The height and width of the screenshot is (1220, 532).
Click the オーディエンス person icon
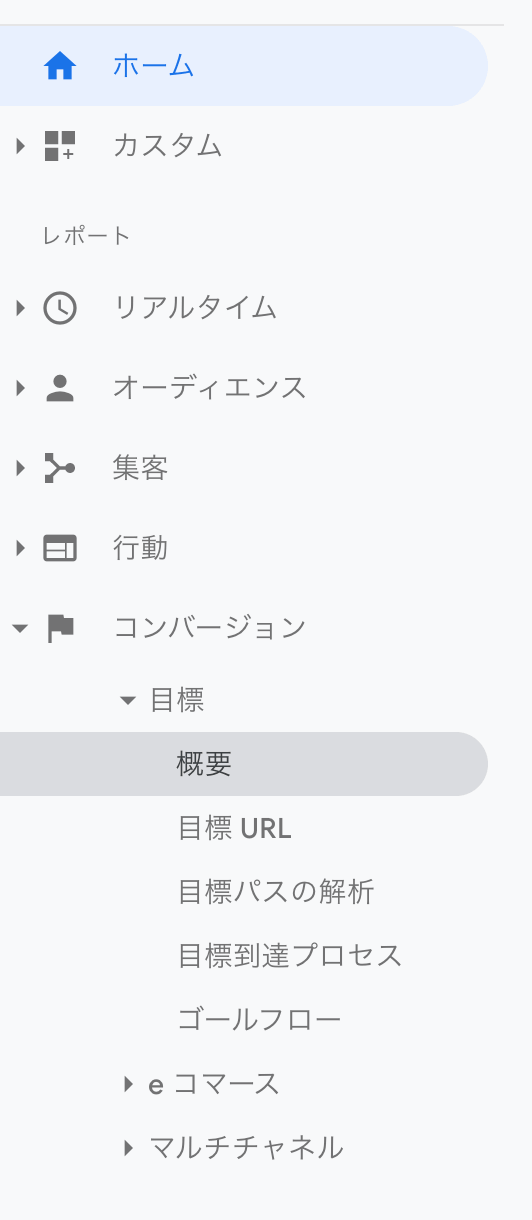[x=60, y=388]
